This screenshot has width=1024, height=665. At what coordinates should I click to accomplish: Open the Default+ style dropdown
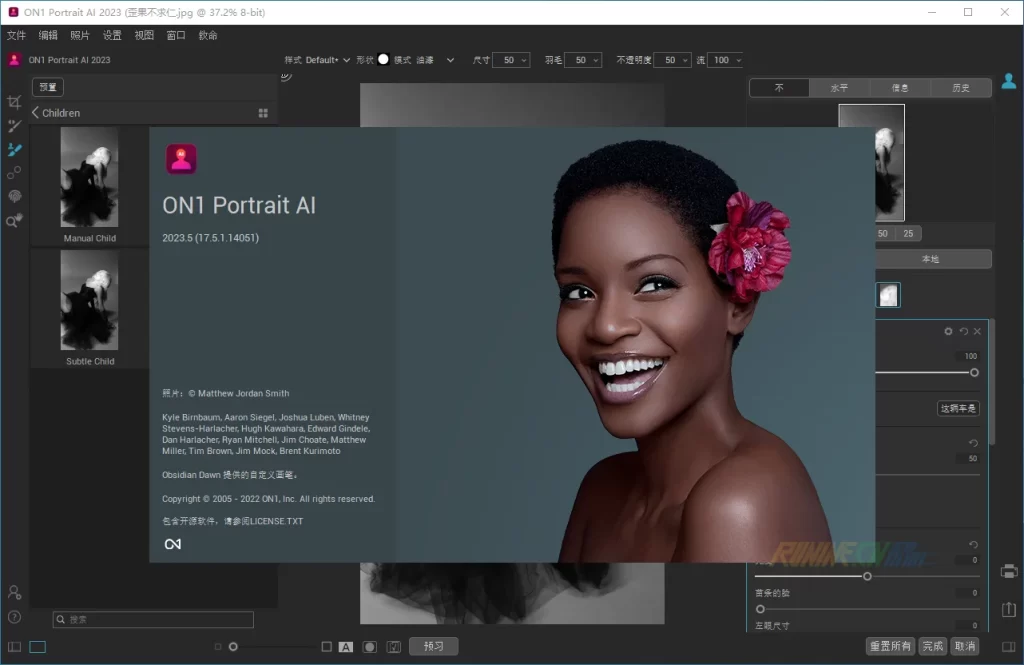[328, 60]
